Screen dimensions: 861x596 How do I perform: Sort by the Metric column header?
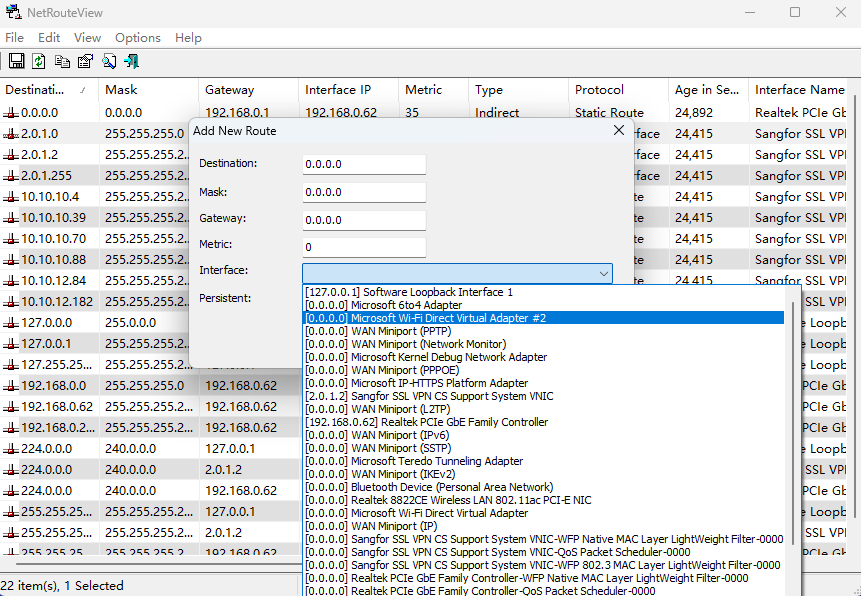coord(423,90)
